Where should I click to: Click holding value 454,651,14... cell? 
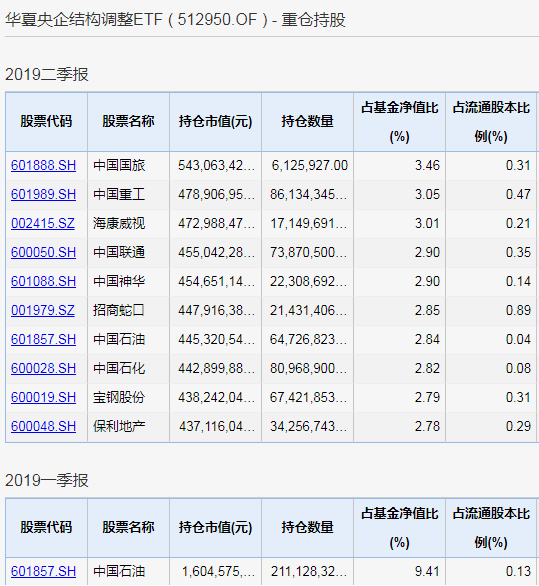tap(216, 281)
